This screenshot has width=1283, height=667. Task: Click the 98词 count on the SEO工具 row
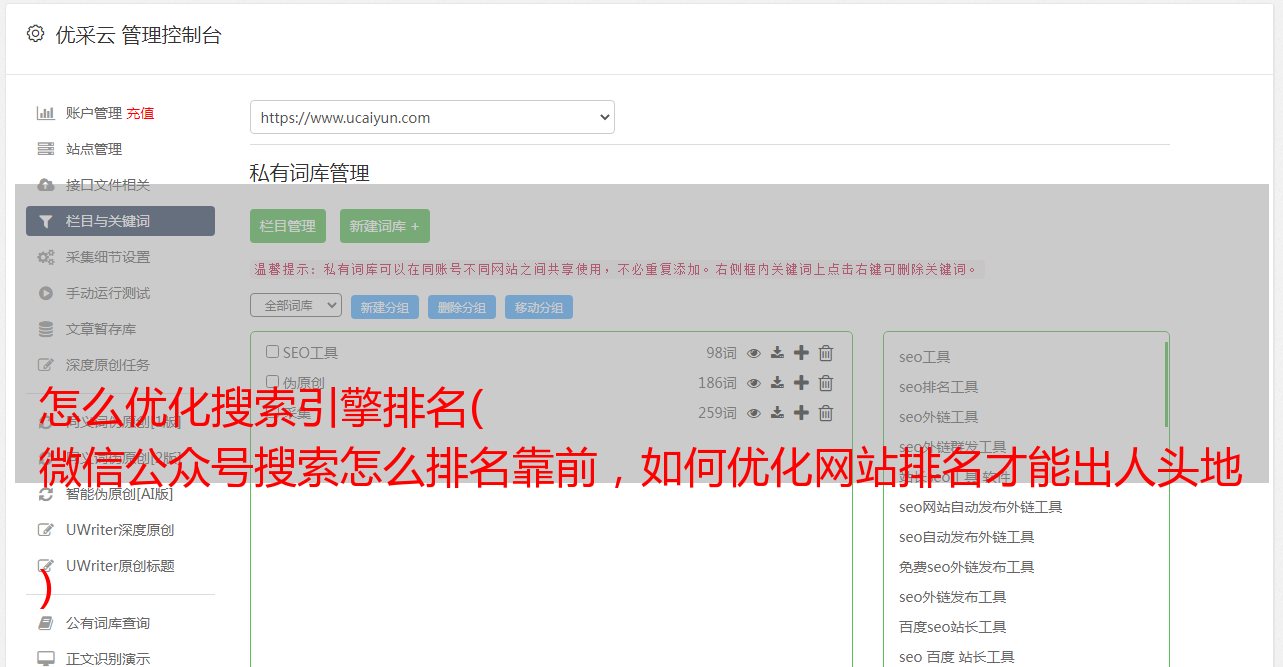pos(721,353)
